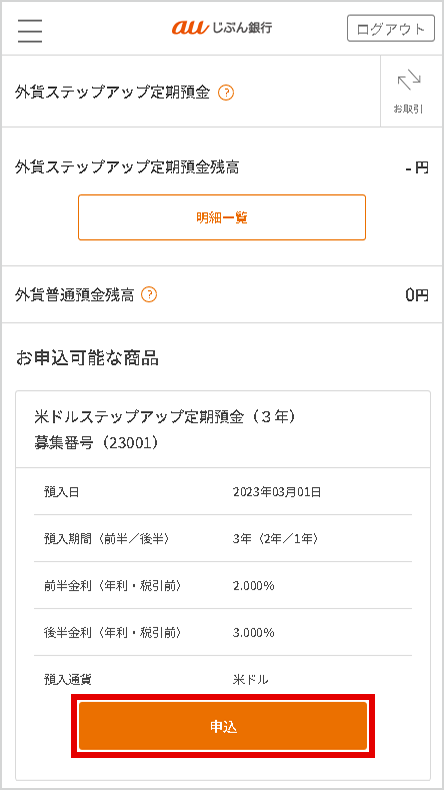Click the 後半金利 3.000% row
444x790 pixels.
tap(223, 632)
